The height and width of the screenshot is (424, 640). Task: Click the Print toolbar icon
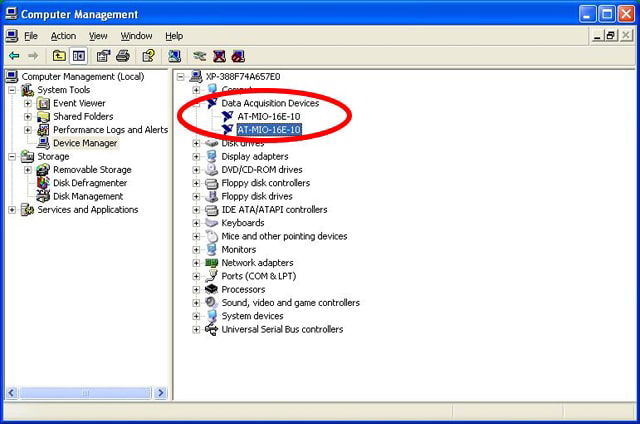123,55
